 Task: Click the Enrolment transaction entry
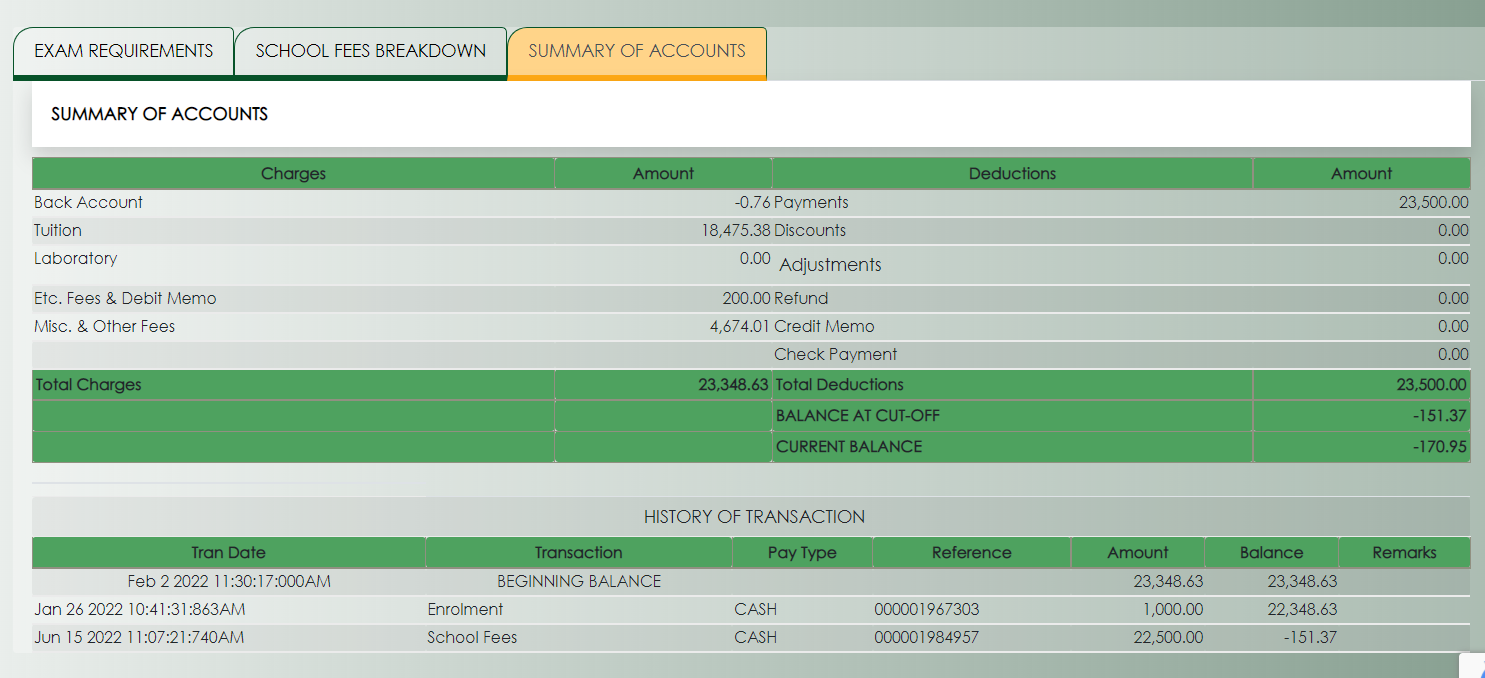[x=465, y=609]
